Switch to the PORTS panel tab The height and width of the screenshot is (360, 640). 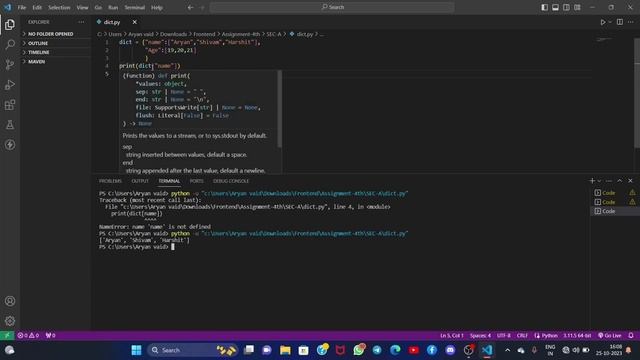[x=196, y=181]
